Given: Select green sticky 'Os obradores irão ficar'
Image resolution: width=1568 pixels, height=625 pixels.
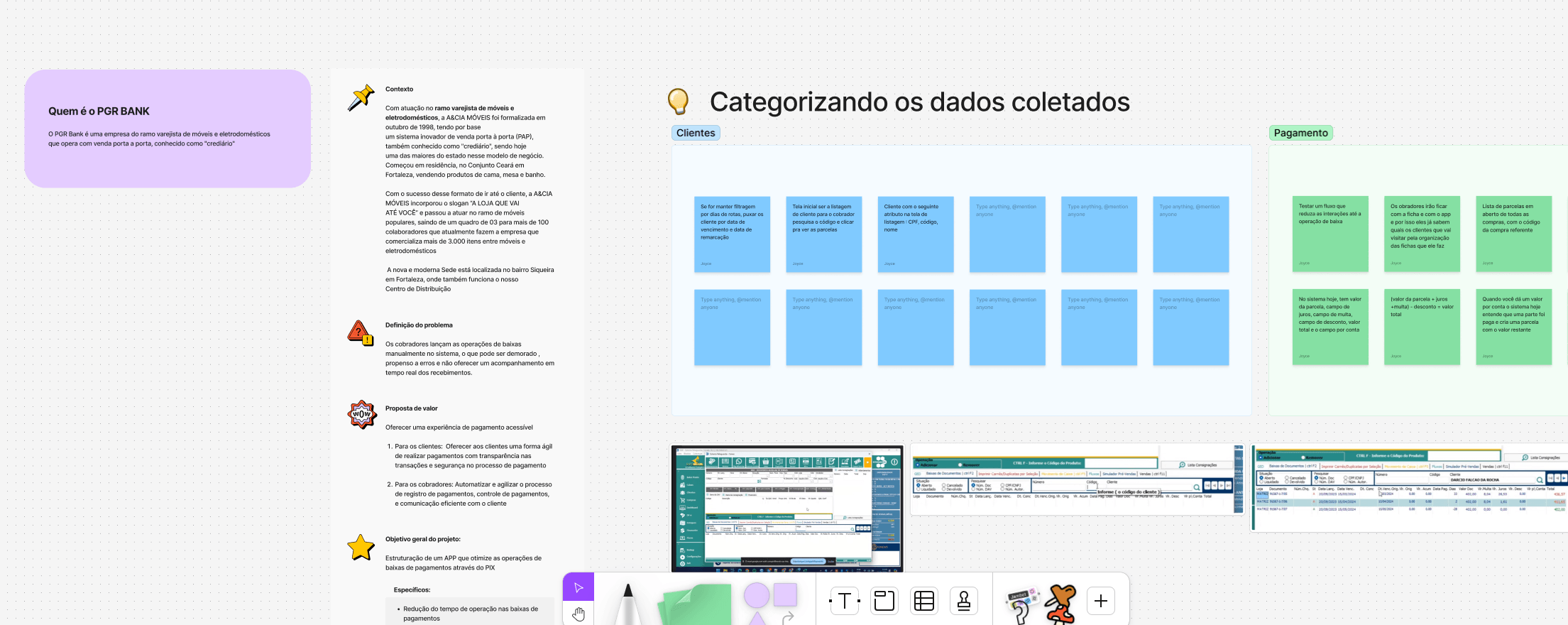Looking at the screenshot, I should tap(1422, 234).
